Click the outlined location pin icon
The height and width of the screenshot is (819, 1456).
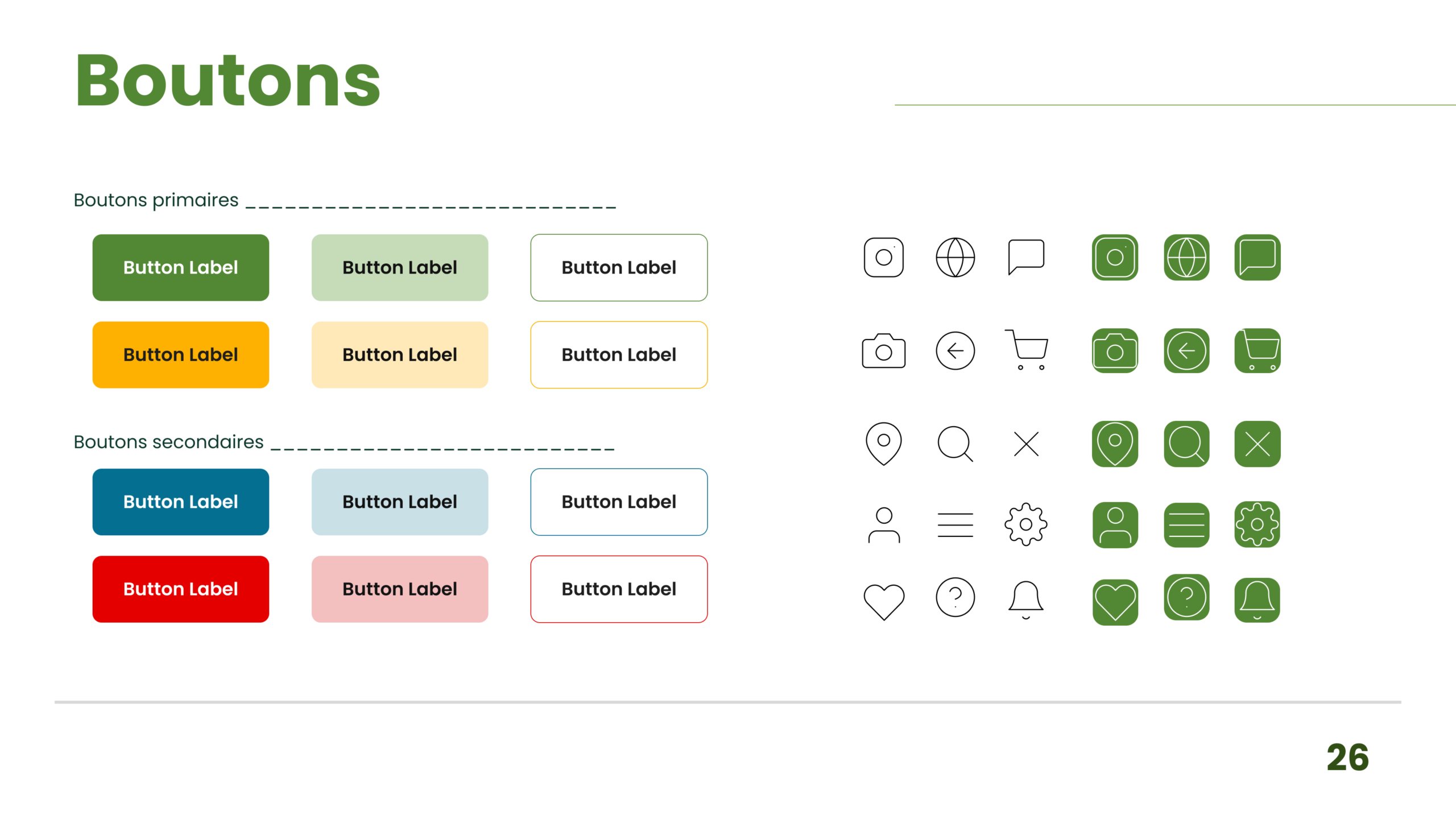coord(883,444)
